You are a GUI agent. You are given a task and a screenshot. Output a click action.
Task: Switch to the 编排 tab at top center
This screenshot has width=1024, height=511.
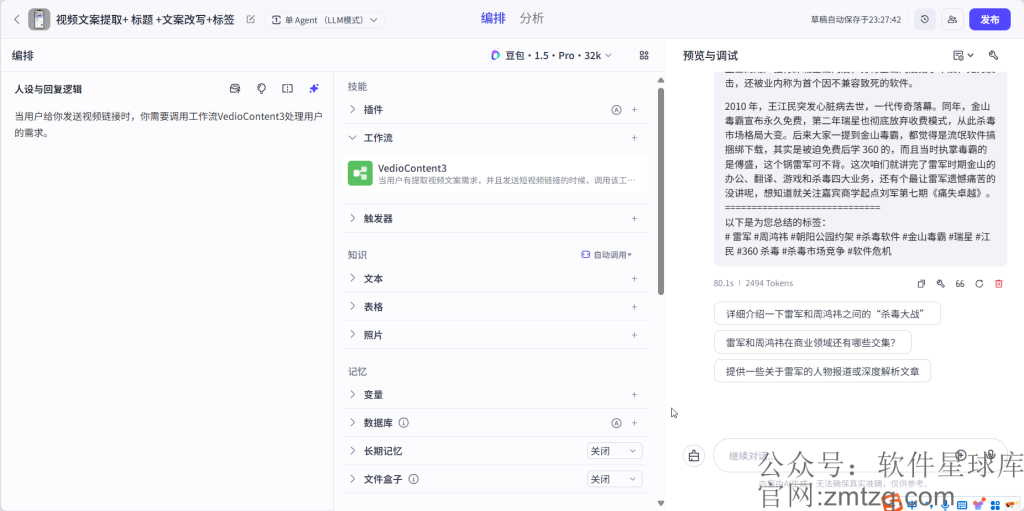(x=493, y=18)
